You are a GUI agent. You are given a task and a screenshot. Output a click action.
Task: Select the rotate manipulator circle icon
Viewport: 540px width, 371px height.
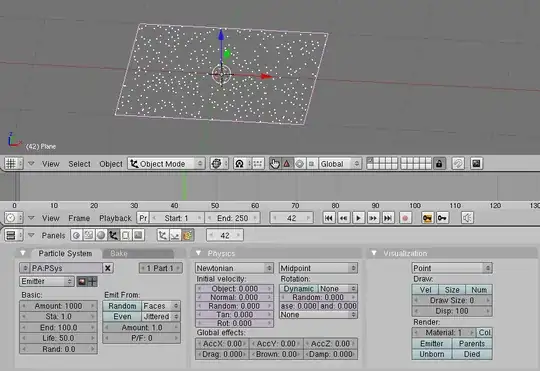click(x=299, y=164)
